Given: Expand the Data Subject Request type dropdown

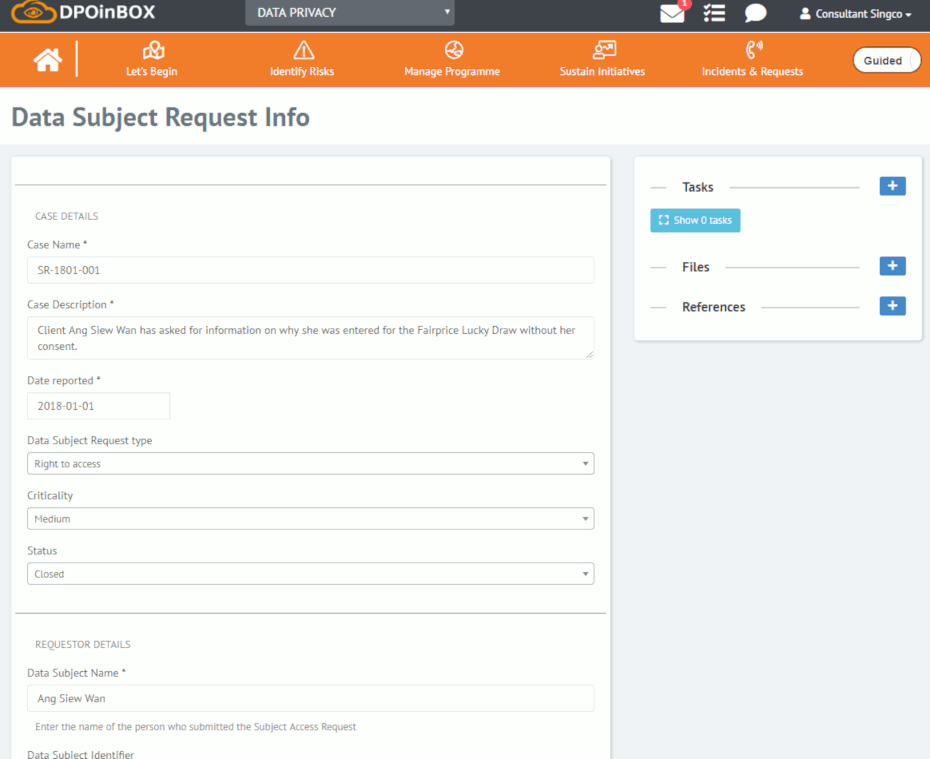Looking at the screenshot, I should coord(310,464).
